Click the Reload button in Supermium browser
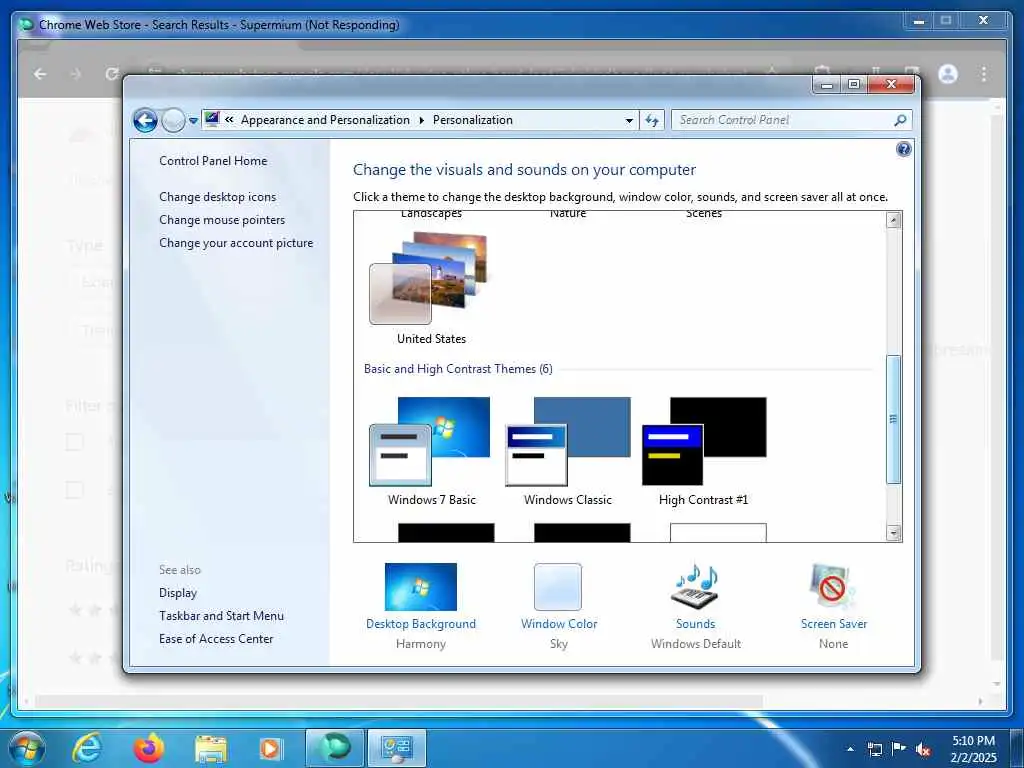The width and height of the screenshot is (1024, 768). point(112,74)
